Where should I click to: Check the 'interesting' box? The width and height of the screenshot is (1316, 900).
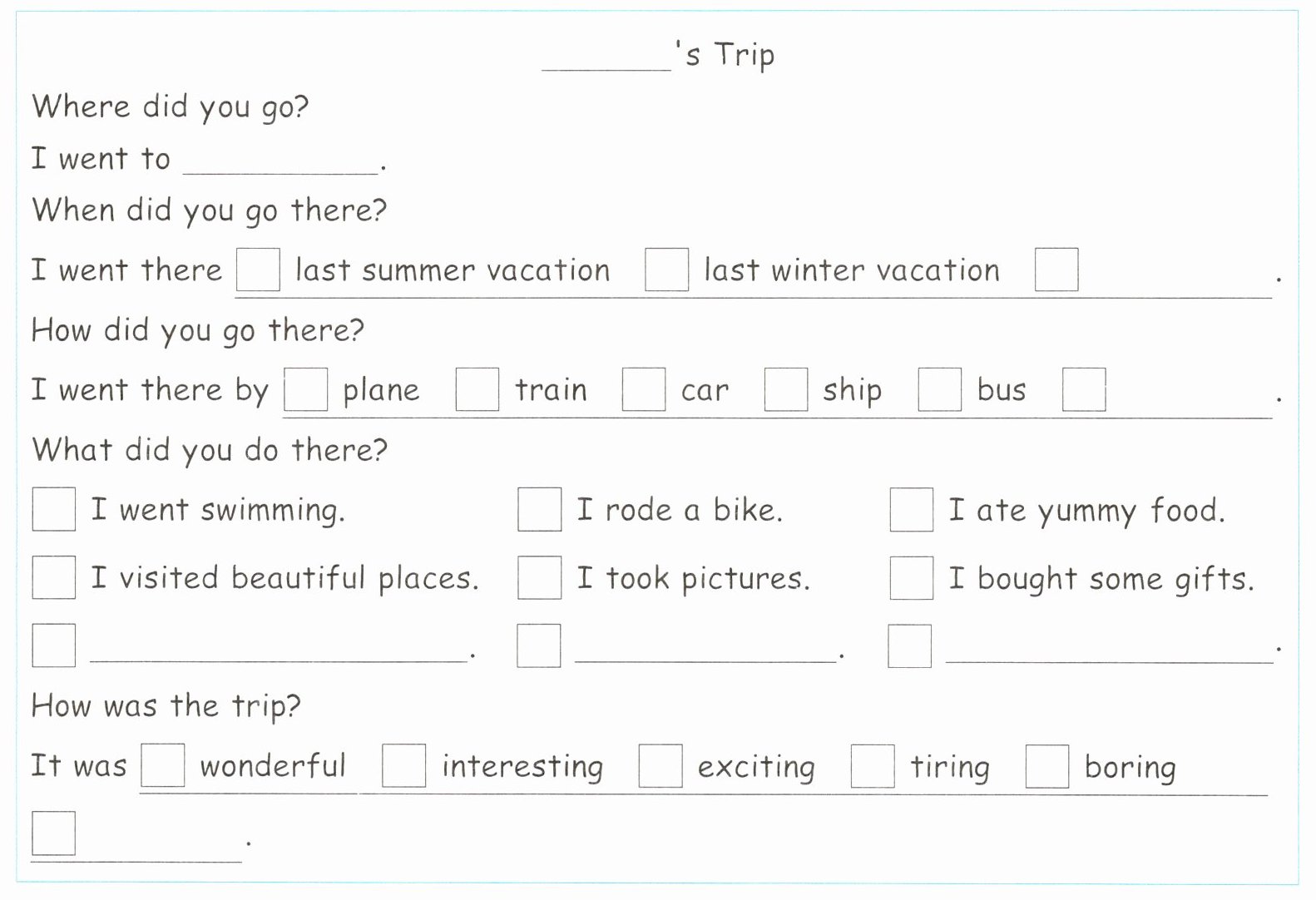[x=403, y=765]
